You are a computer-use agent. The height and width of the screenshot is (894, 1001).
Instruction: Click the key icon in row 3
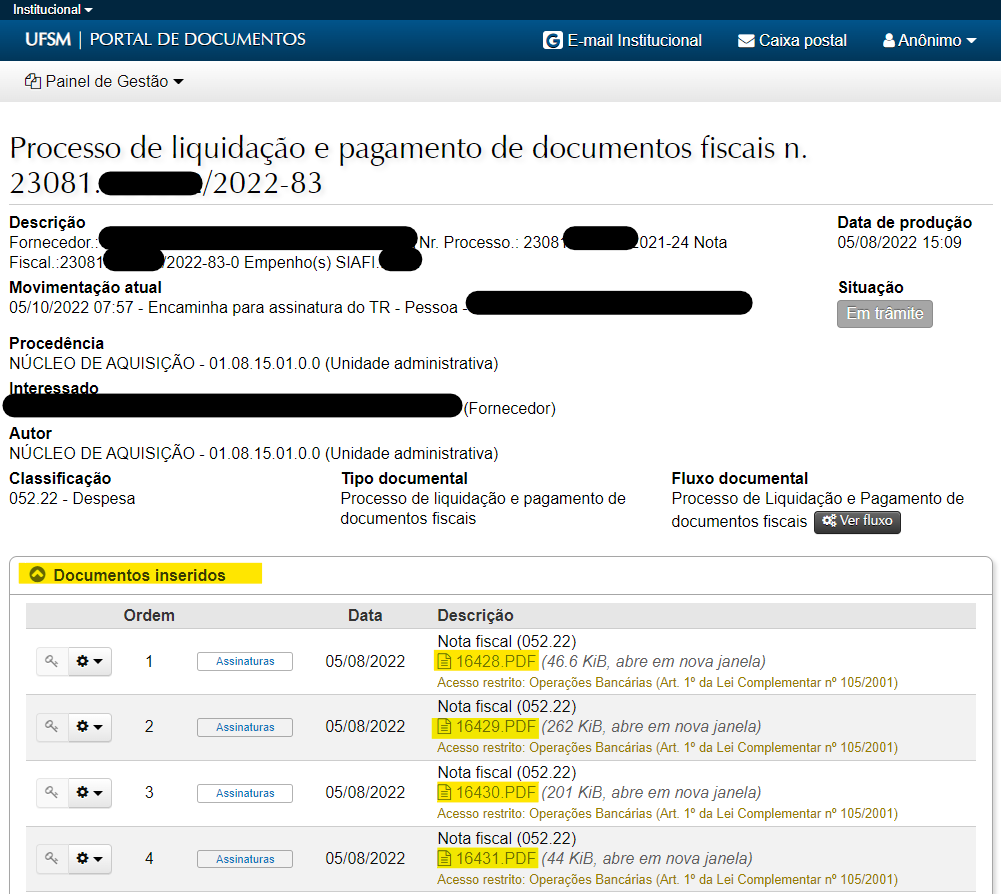(x=52, y=793)
